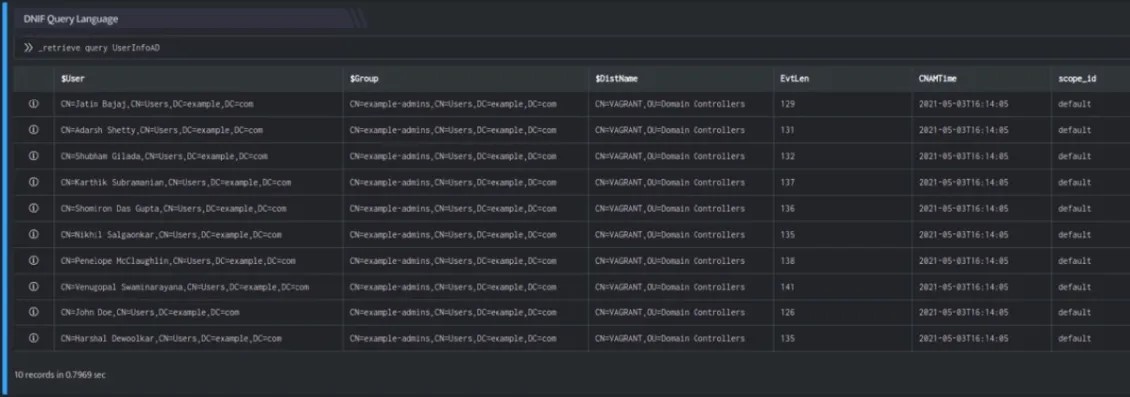
Task: Click the query prompt chevron icon
Action: coord(28,48)
